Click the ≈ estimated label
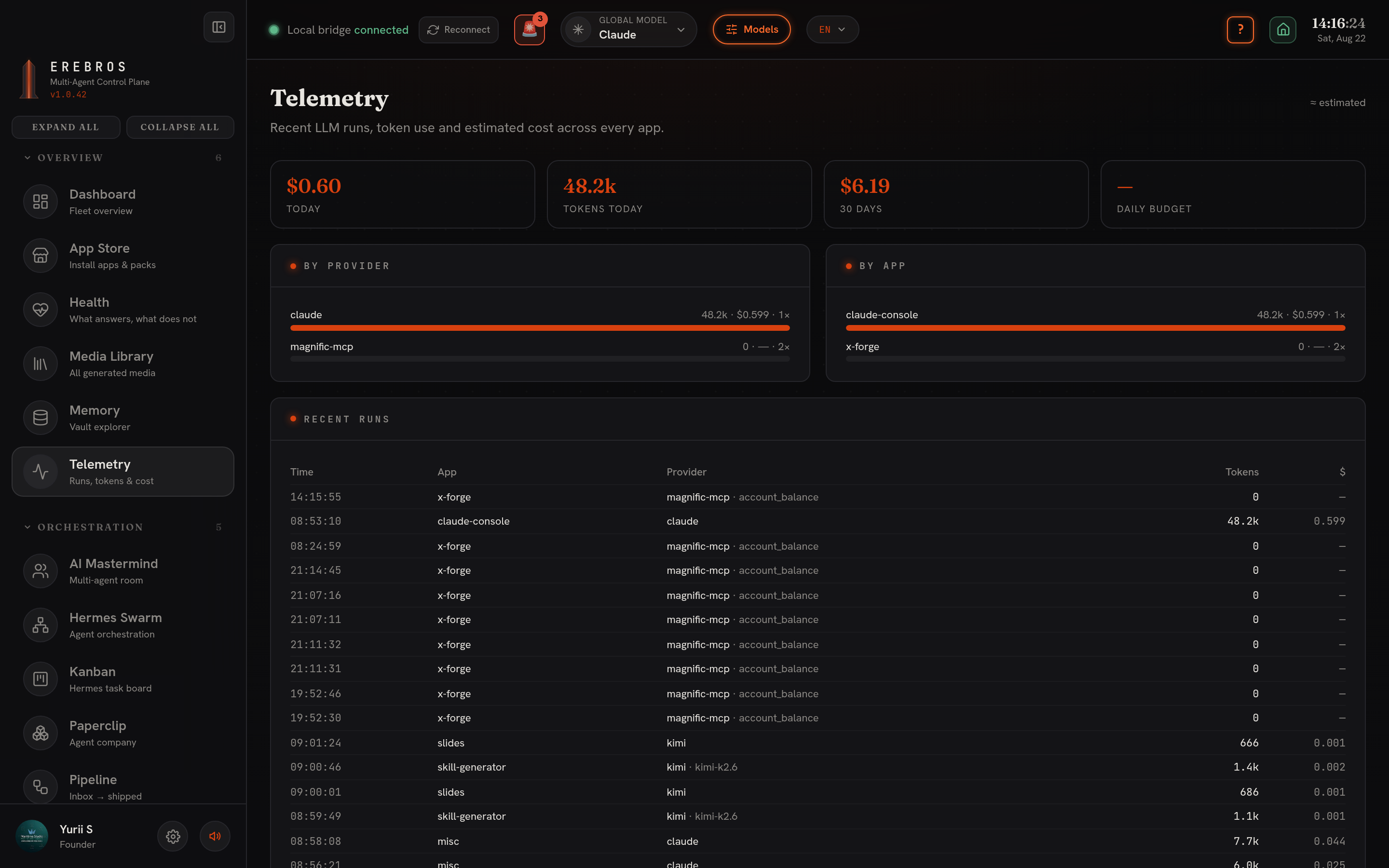This screenshot has height=868, width=1389. (x=1337, y=103)
